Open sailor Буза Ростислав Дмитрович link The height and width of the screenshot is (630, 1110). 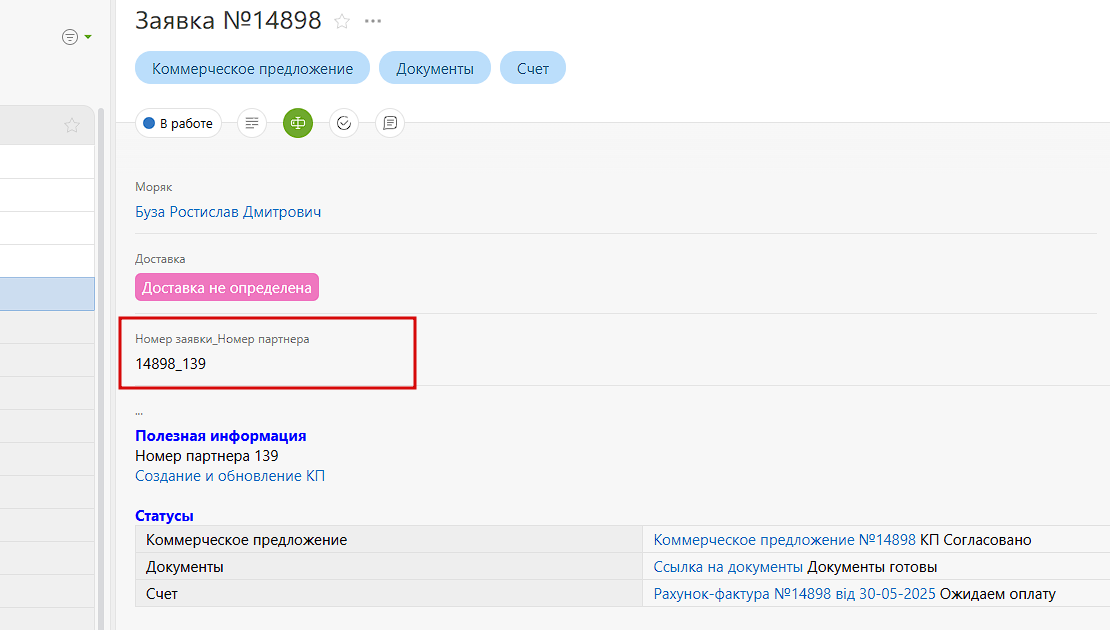(x=228, y=212)
